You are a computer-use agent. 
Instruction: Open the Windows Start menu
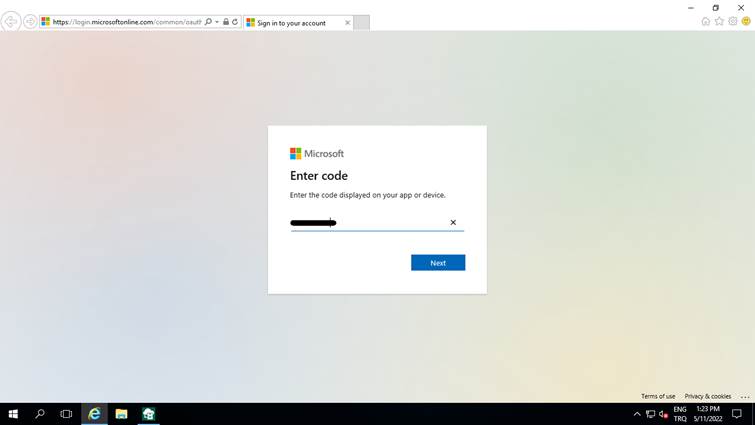[x=13, y=414]
